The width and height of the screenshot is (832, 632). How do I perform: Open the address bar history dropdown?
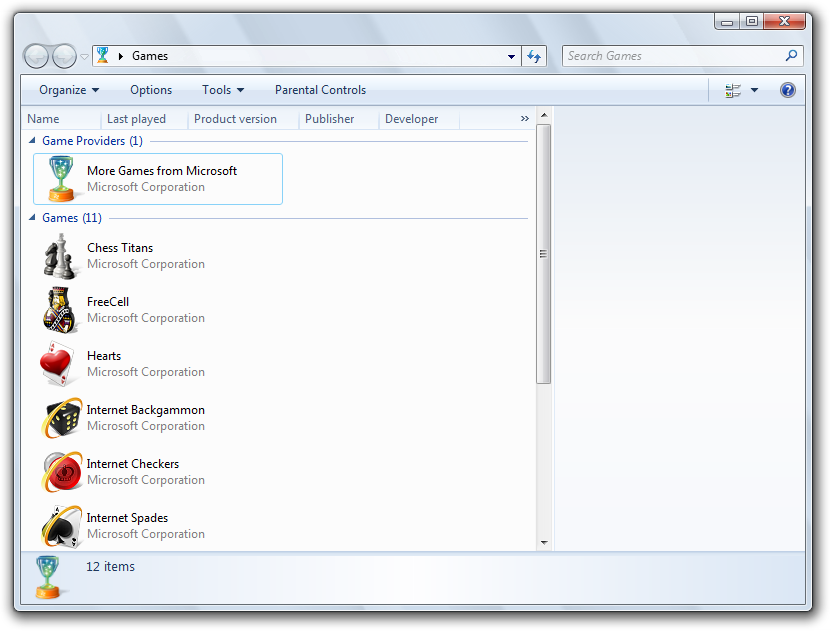[511, 56]
